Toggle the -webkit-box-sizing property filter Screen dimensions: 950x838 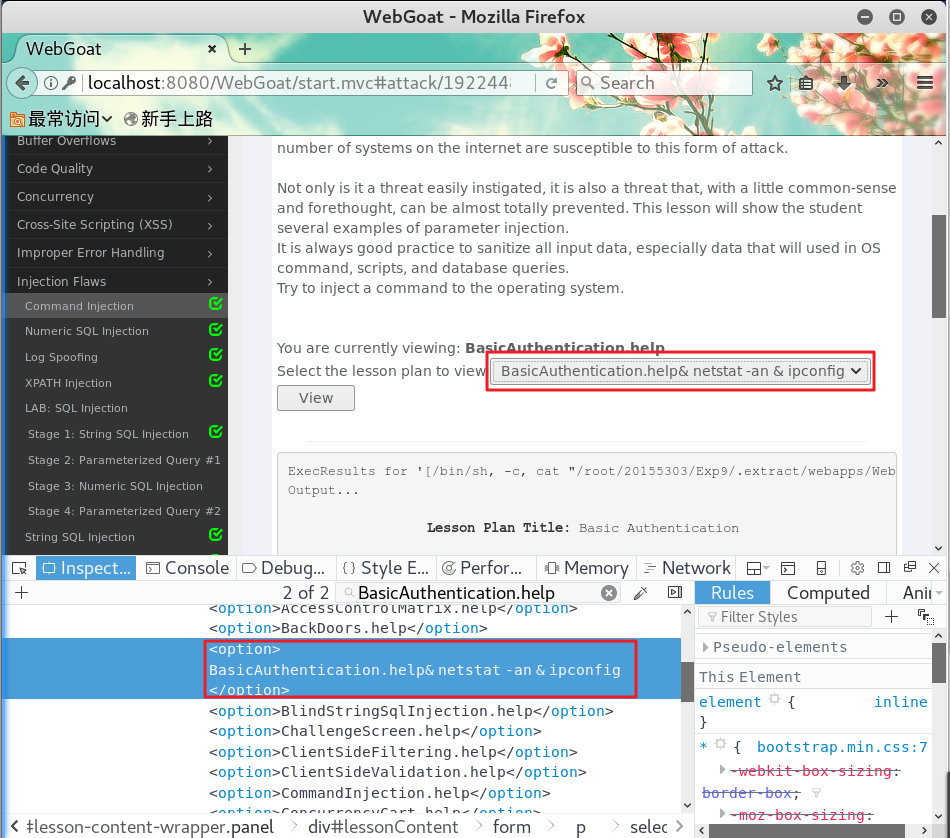(x=816, y=793)
